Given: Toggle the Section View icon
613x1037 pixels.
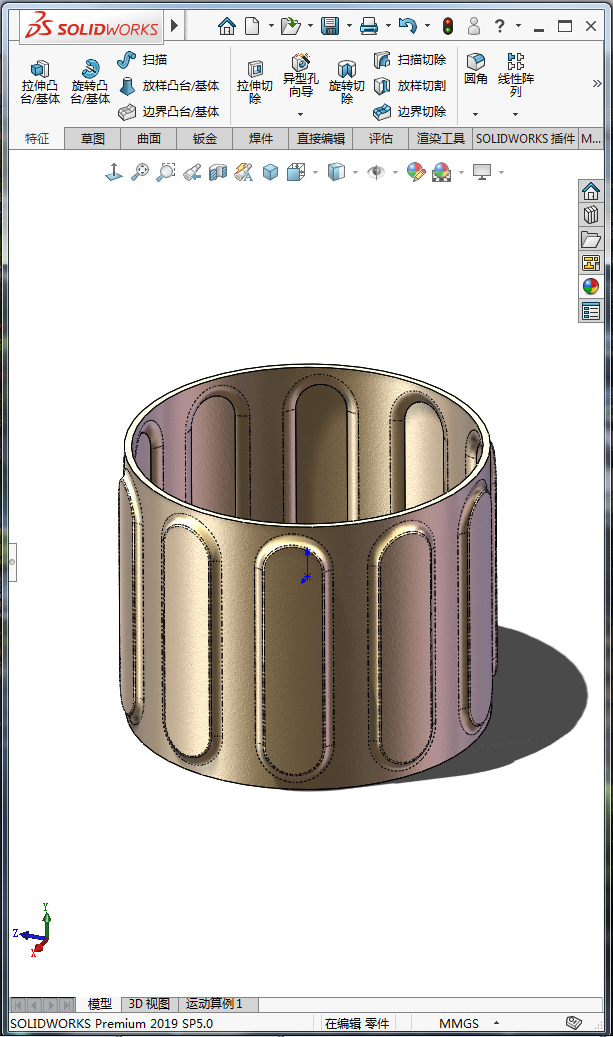Looking at the screenshot, I should click(x=218, y=172).
